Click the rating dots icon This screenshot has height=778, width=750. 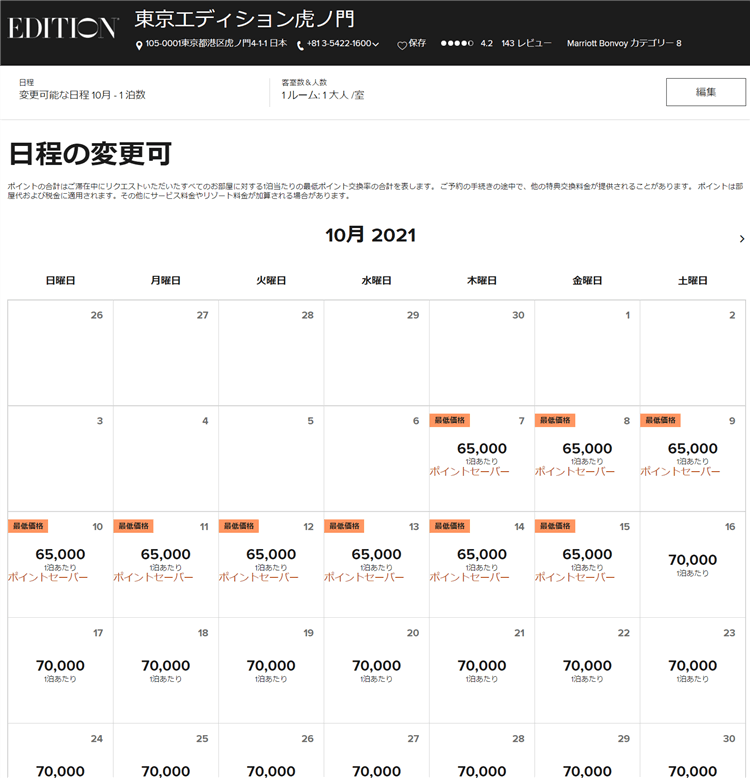point(457,44)
